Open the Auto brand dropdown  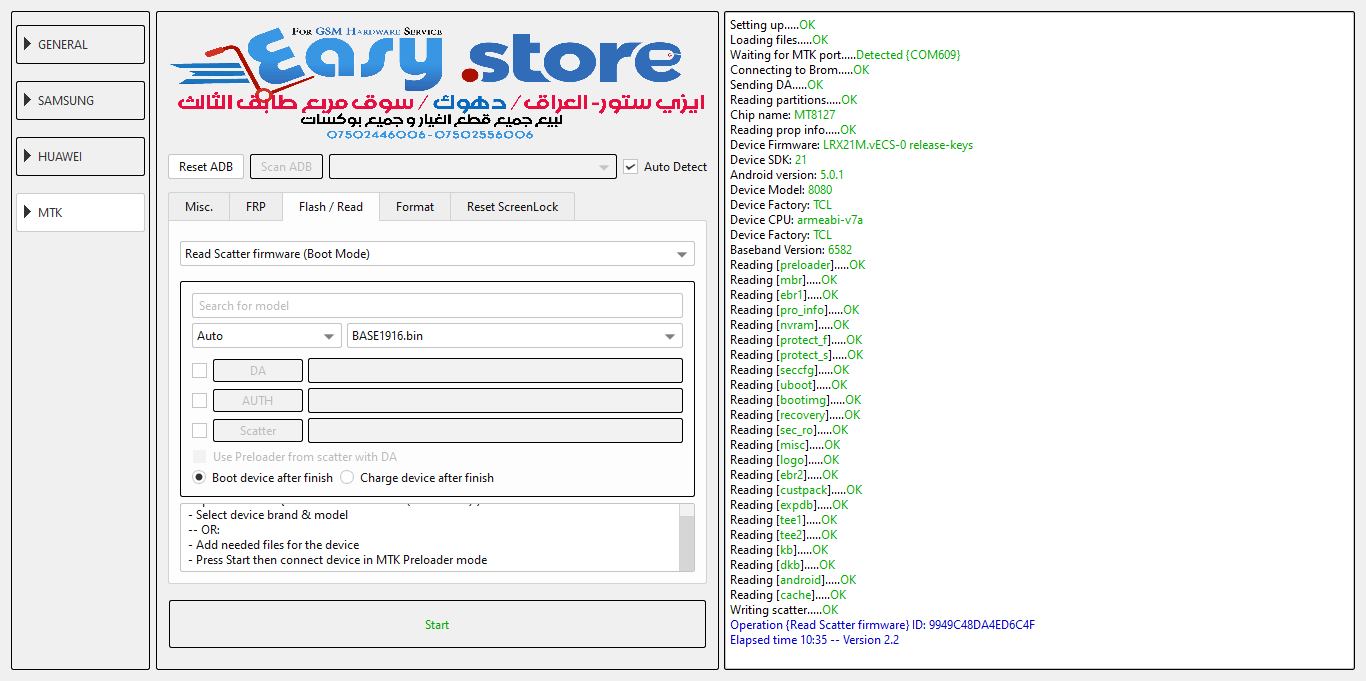(267, 336)
